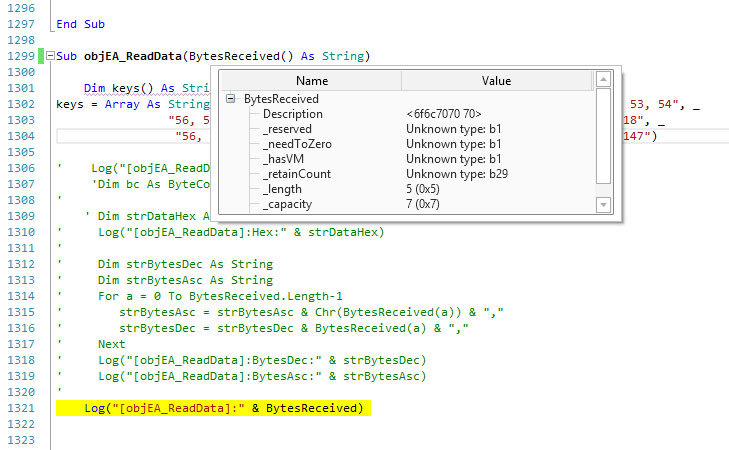Click the End Sub line
Screen dimensions: 729x450
(x=80, y=23)
